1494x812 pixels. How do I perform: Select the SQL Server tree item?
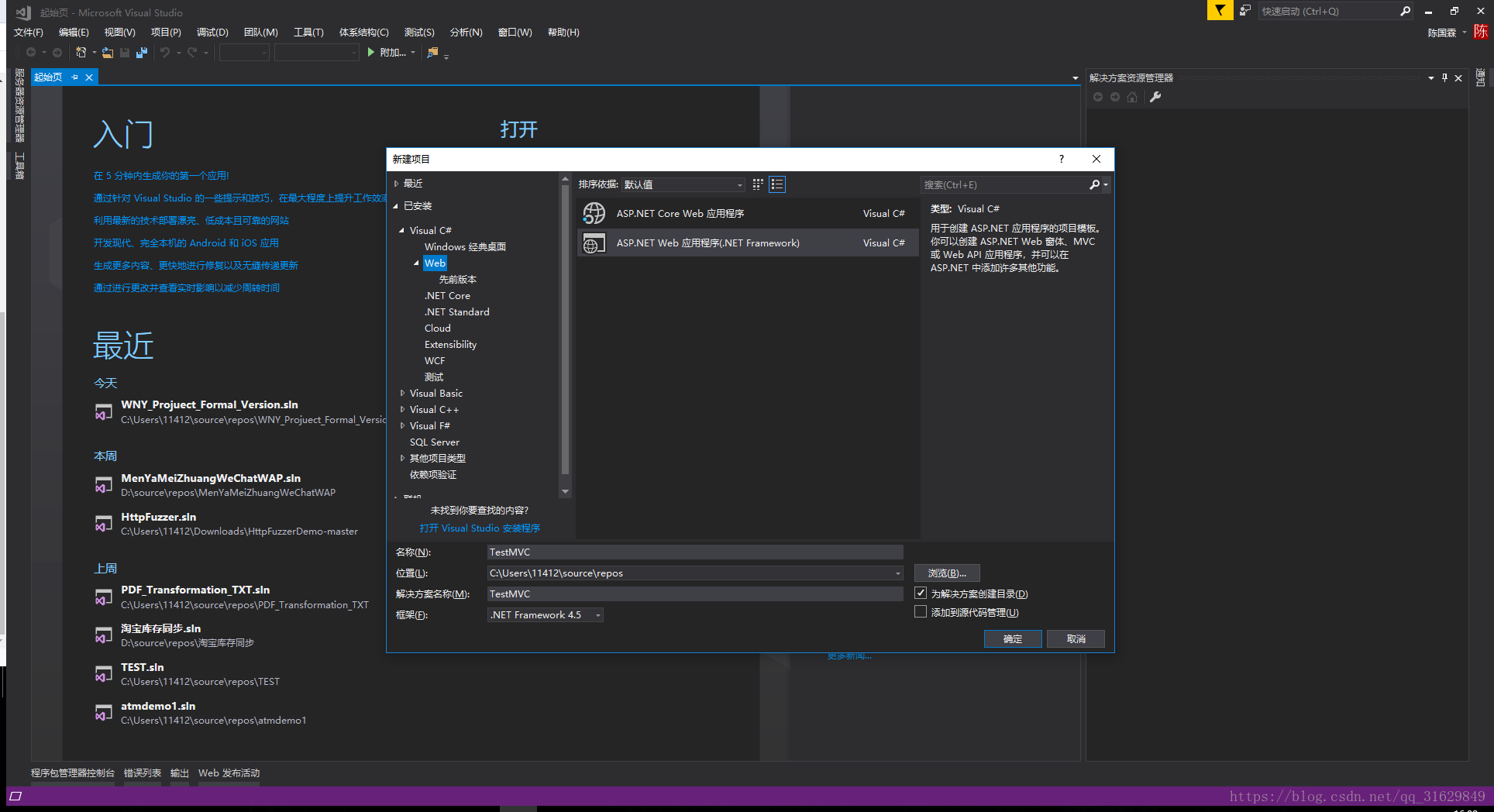click(x=434, y=442)
